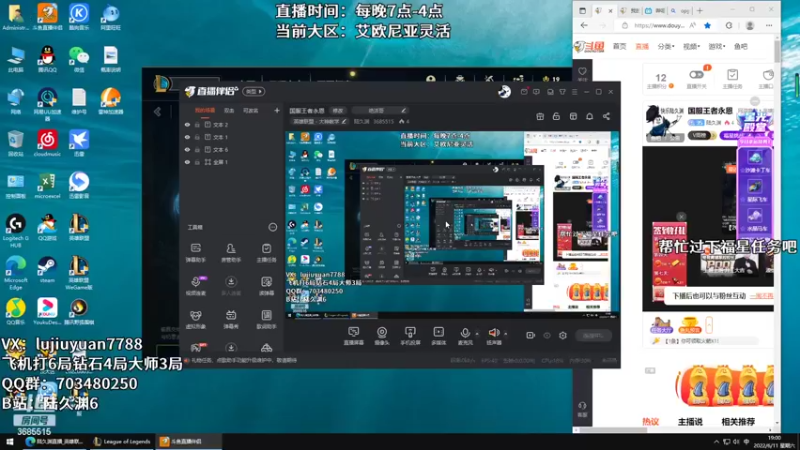Open Edge browser more options menu
The image size is (800, 450).
coord(769,26)
